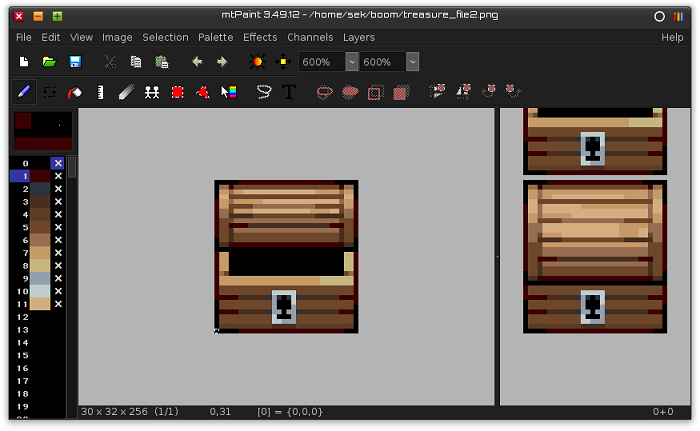Select the Flood Fill bucket tool
The height and width of the screenshot is (431, 700).
[75, 92]
